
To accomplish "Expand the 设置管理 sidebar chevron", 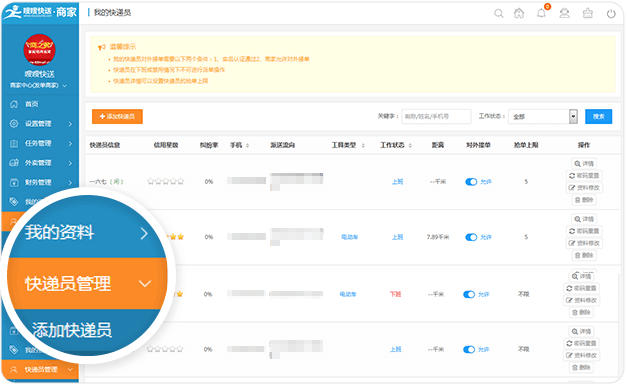I will click(x=70, y=124).
